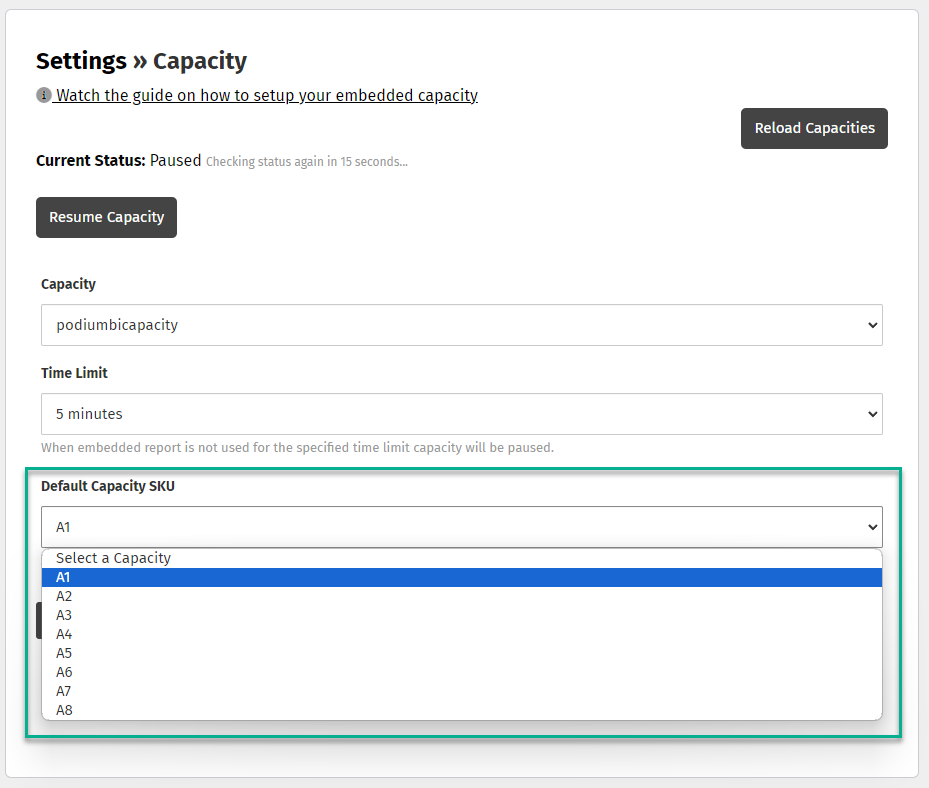
Task: Choose the 'Select a Capacity' placeholder option
Action: coord(113,558)
